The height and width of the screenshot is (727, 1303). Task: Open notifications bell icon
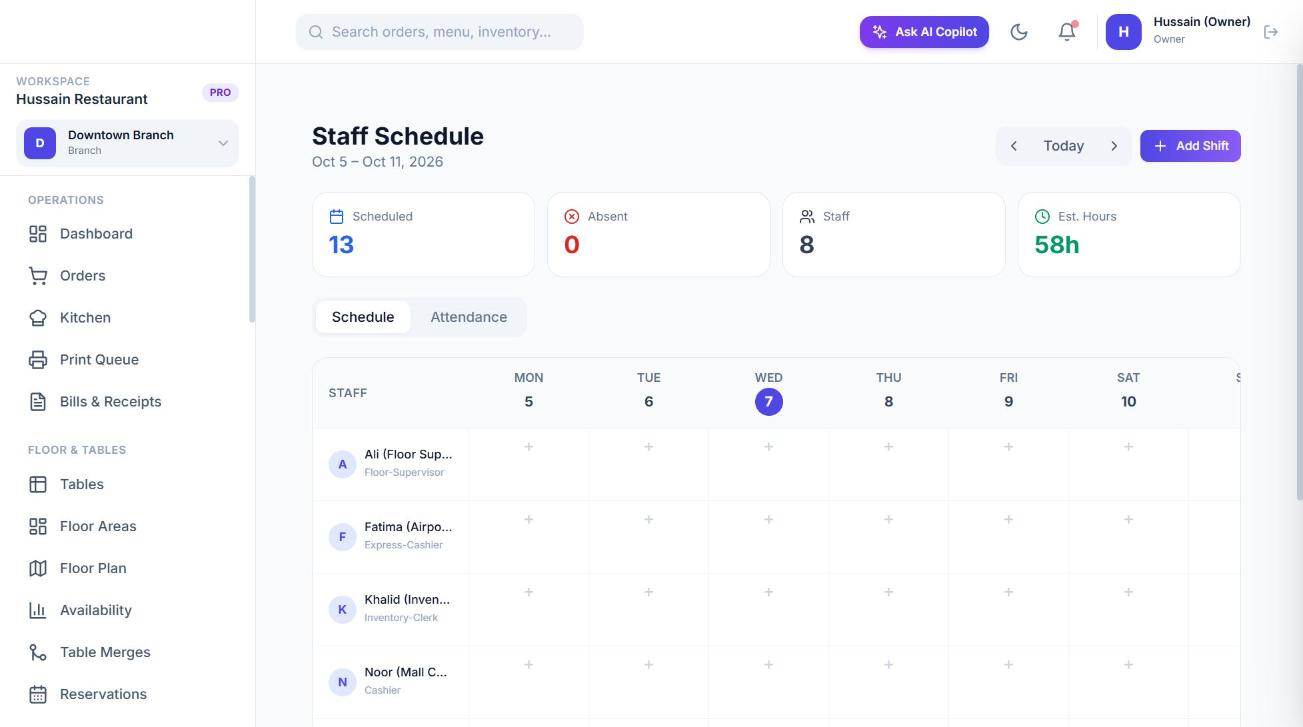point(1067,32)
